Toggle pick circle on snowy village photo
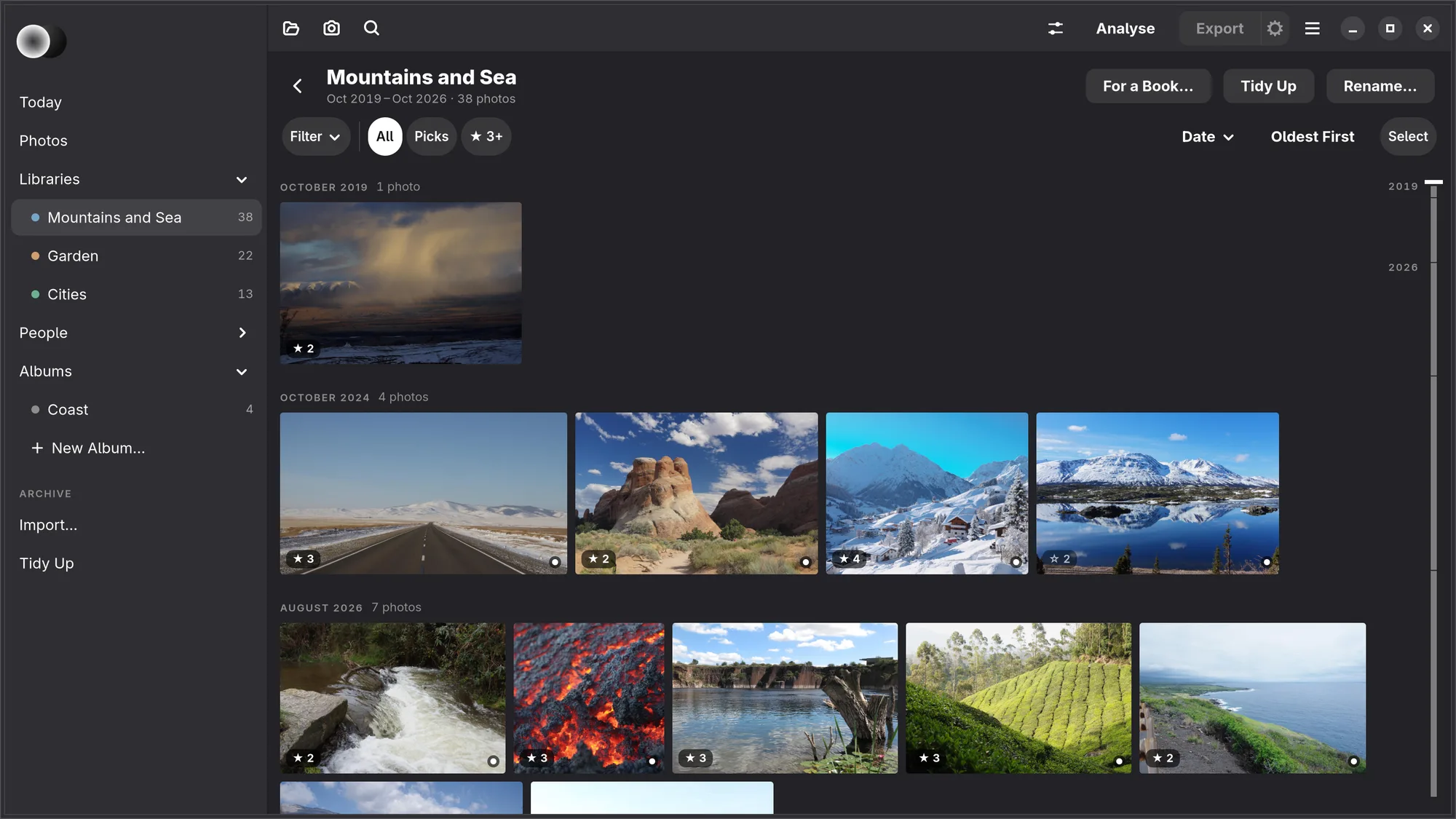 pos(1016,562)
